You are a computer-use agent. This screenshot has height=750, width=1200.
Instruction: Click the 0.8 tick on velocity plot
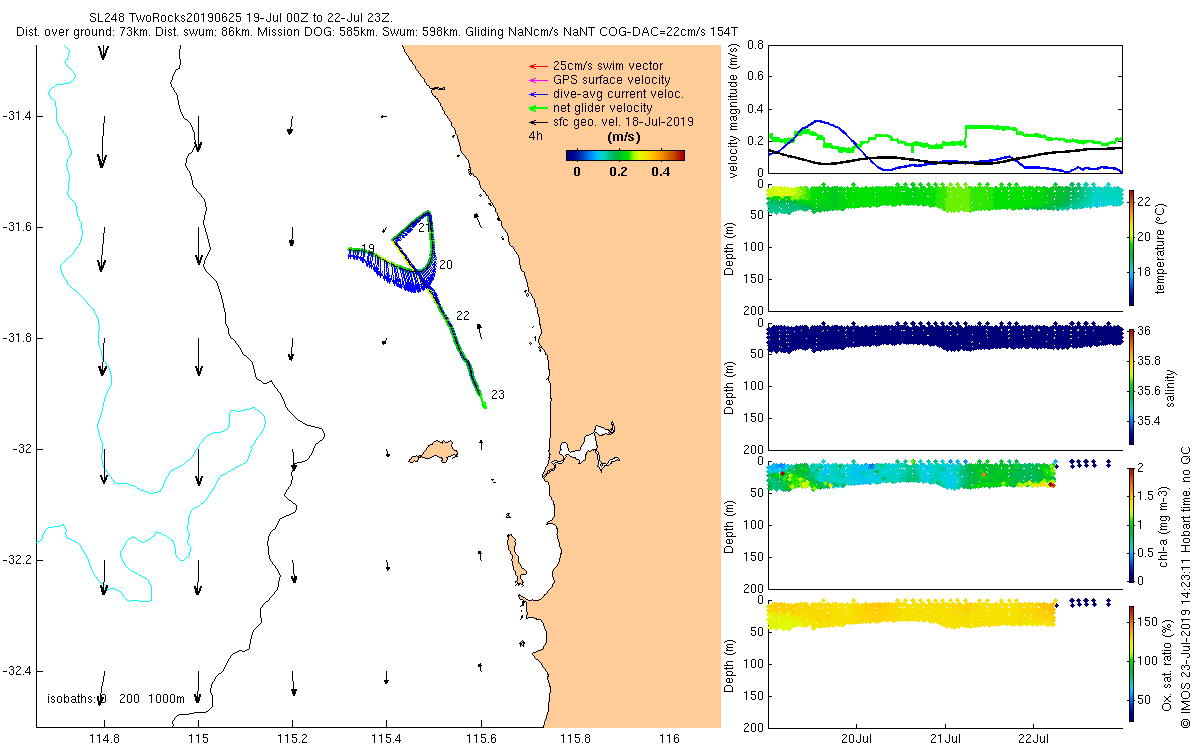[x=757, y=45]
